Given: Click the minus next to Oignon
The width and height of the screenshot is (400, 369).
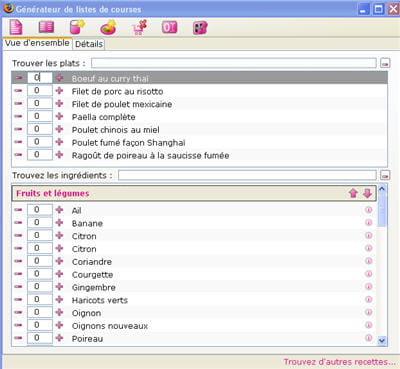Looking at the screenshot, I should tap(18, 312).
